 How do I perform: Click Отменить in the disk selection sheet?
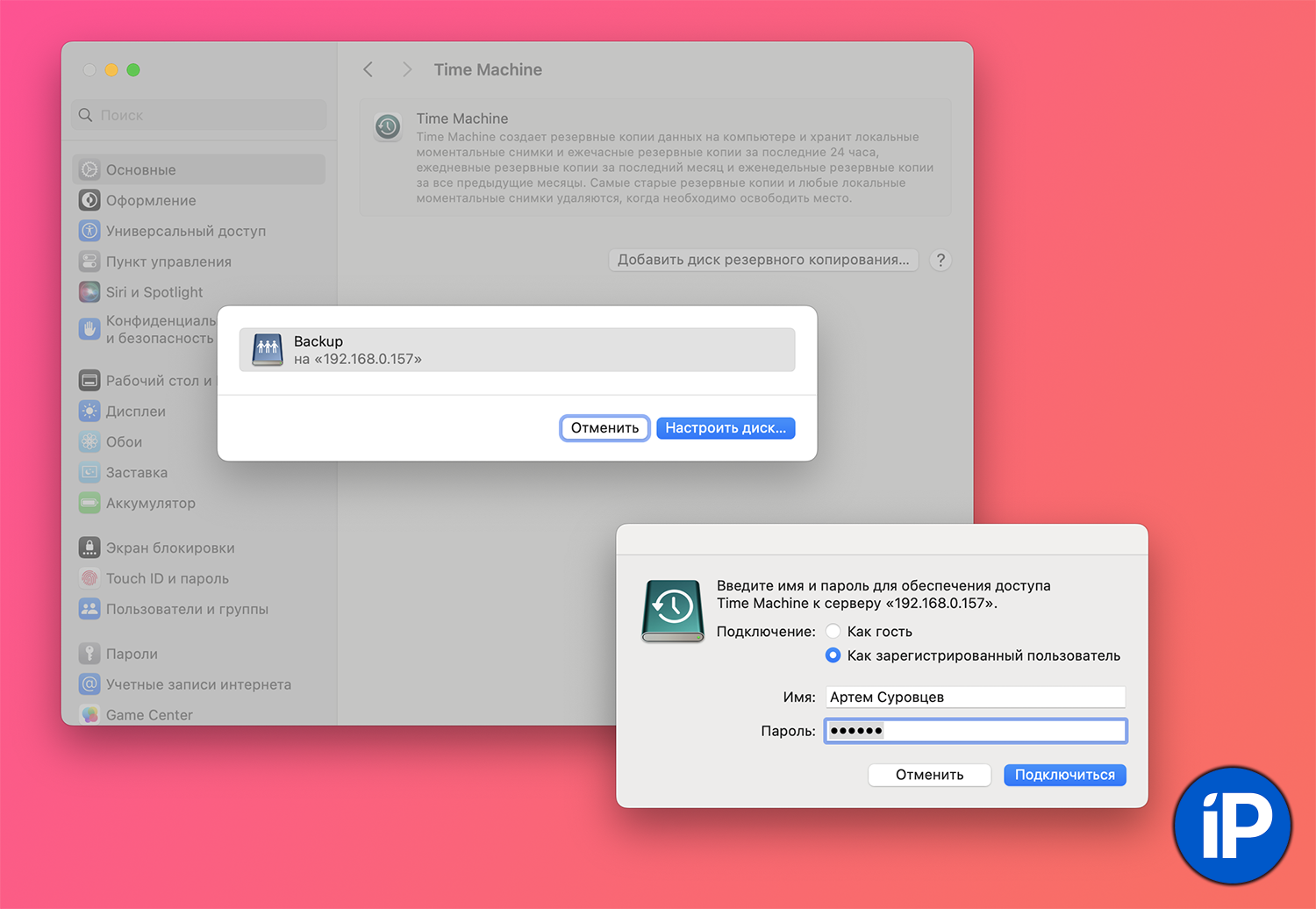pyautogui.click(x=604, y=428)
